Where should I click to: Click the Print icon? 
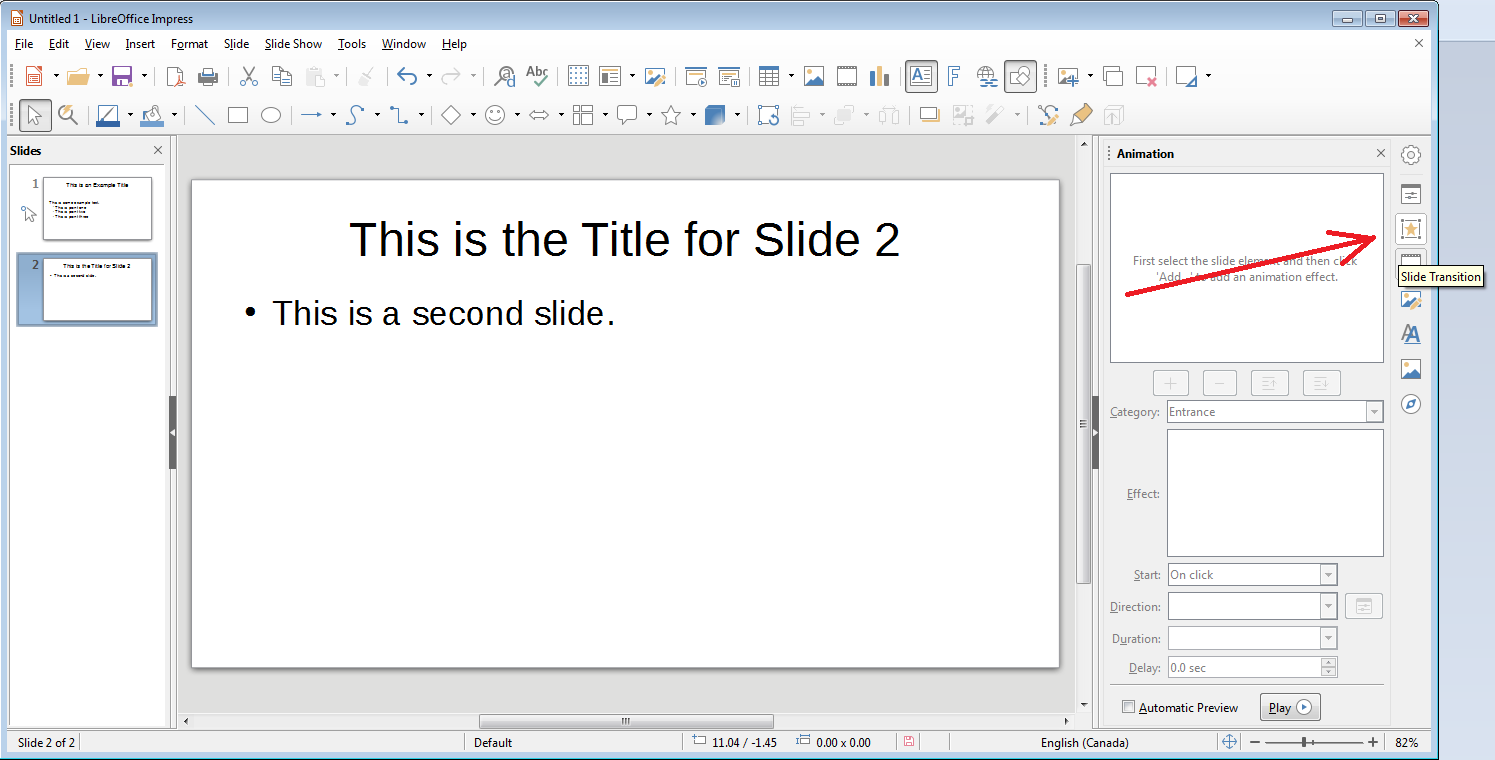point(207,76)
